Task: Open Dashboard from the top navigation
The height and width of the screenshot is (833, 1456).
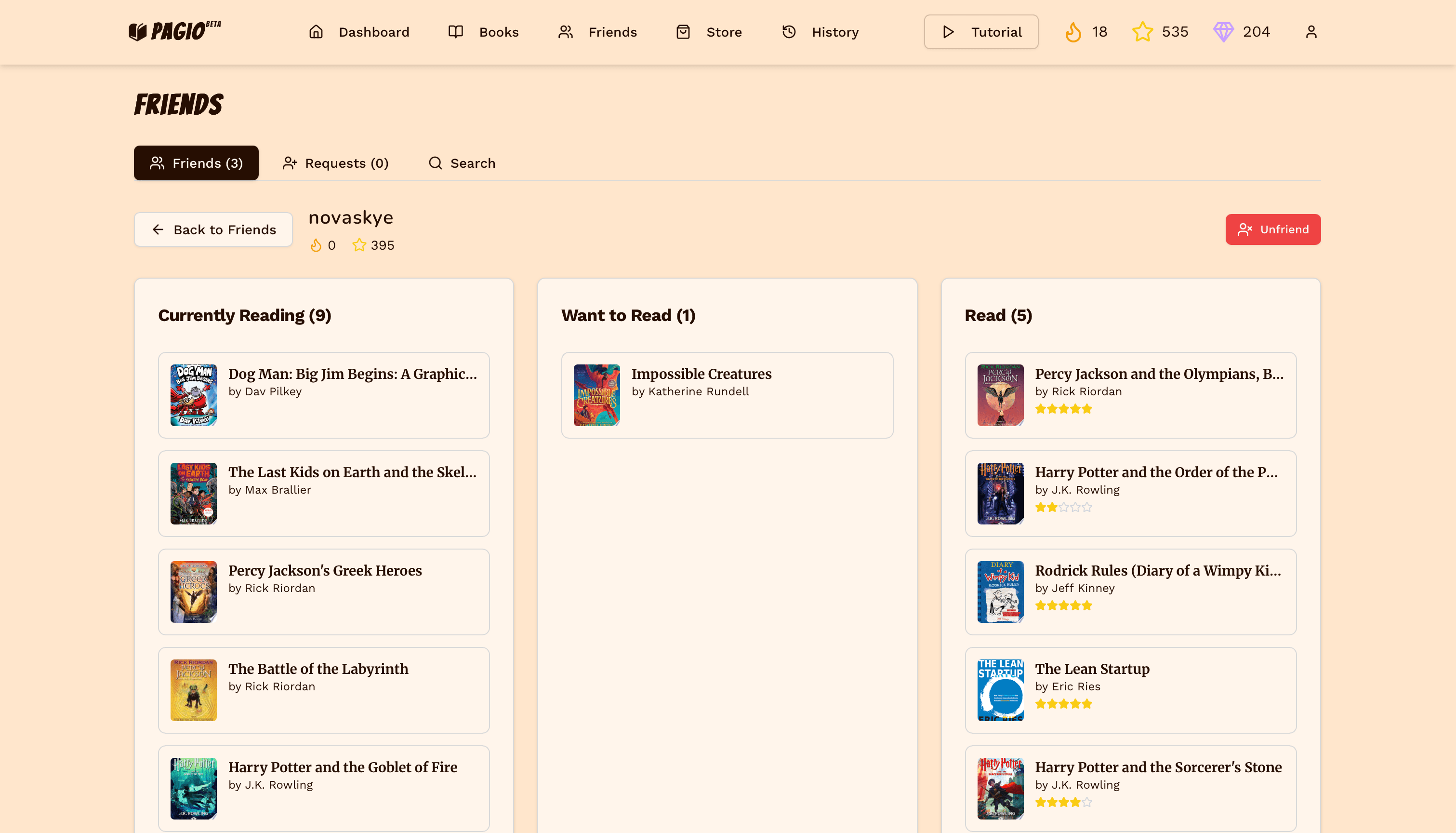Action: [359, 32]
